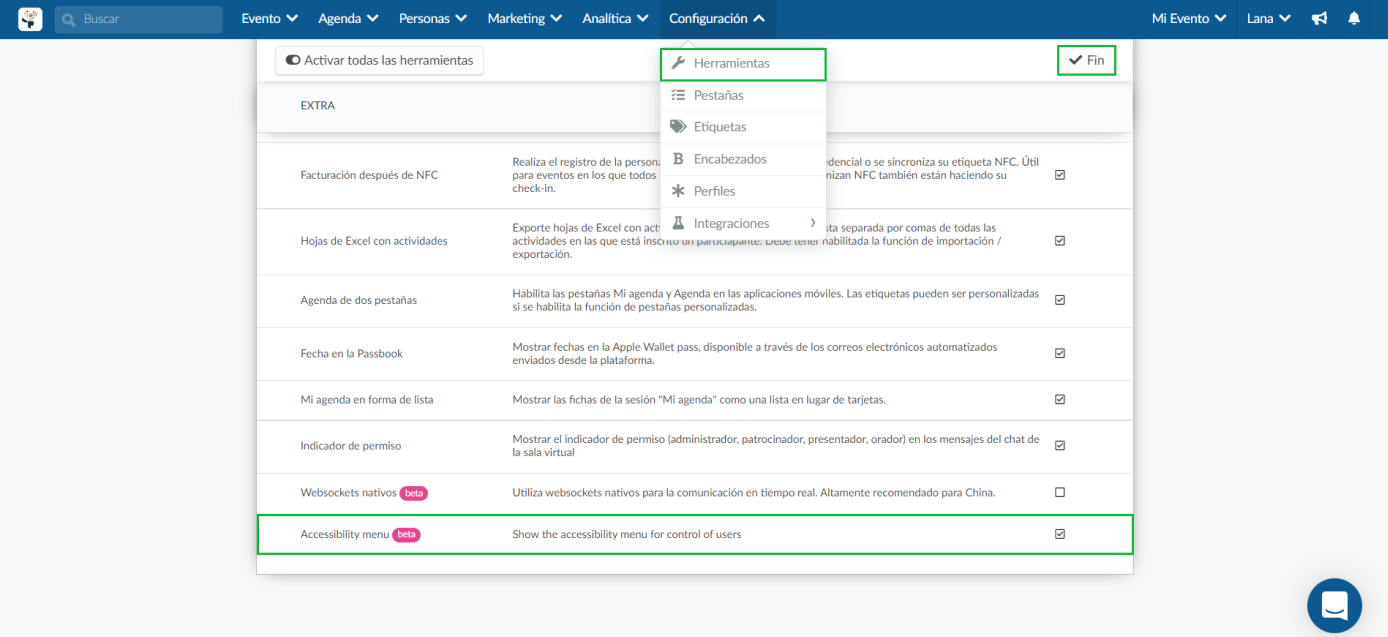Click the app logo in top-left corner

pyautogui.click(x=30, y=19)
